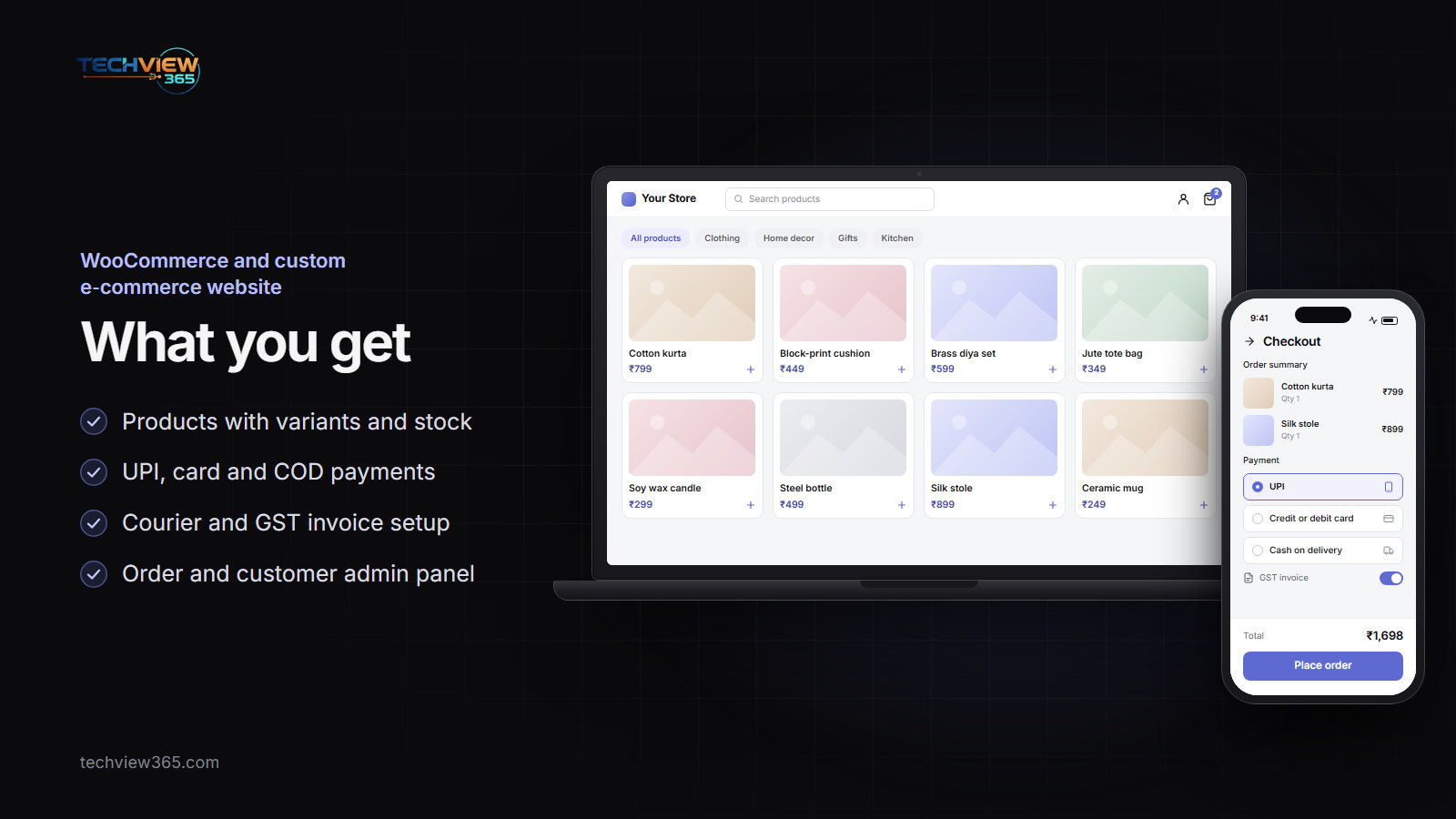Screen dimensions: 1456x819
Task: Add Jute tote bag with plus icon
Action: tap(1204, 369)
